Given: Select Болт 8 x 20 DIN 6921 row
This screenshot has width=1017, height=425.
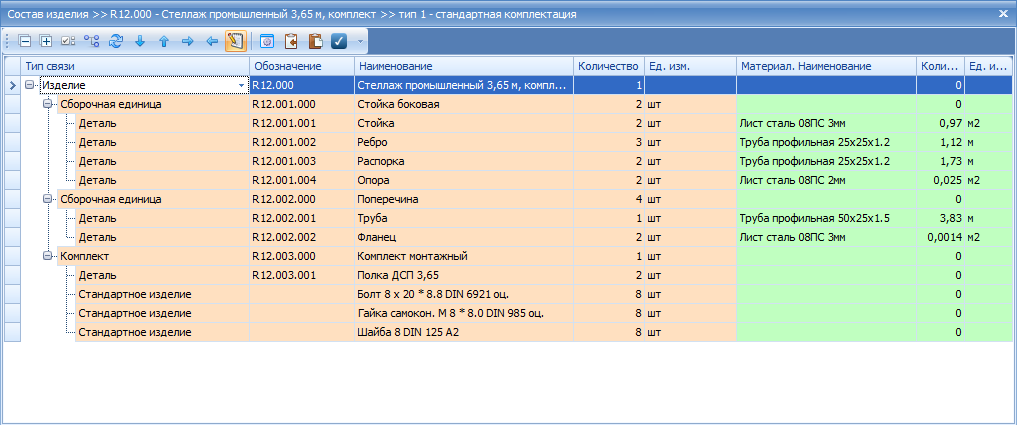Looking at the screenshot, I should point(464,295).
